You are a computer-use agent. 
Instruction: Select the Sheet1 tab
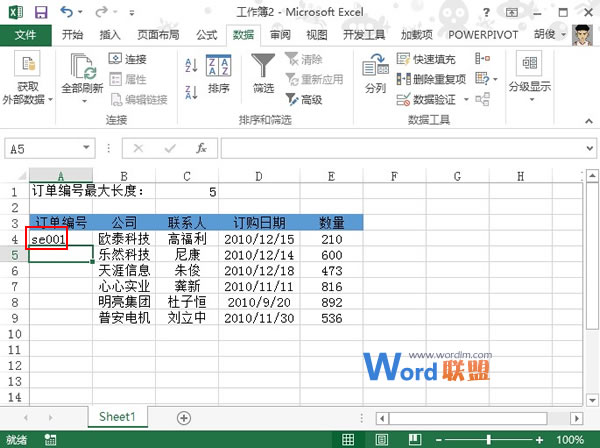pos(117,417)
